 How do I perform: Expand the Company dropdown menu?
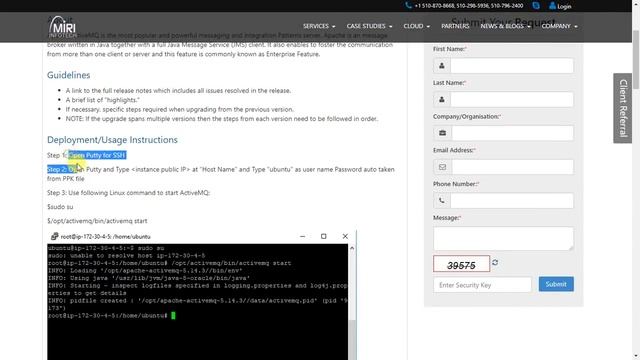(x=559, y=26)
